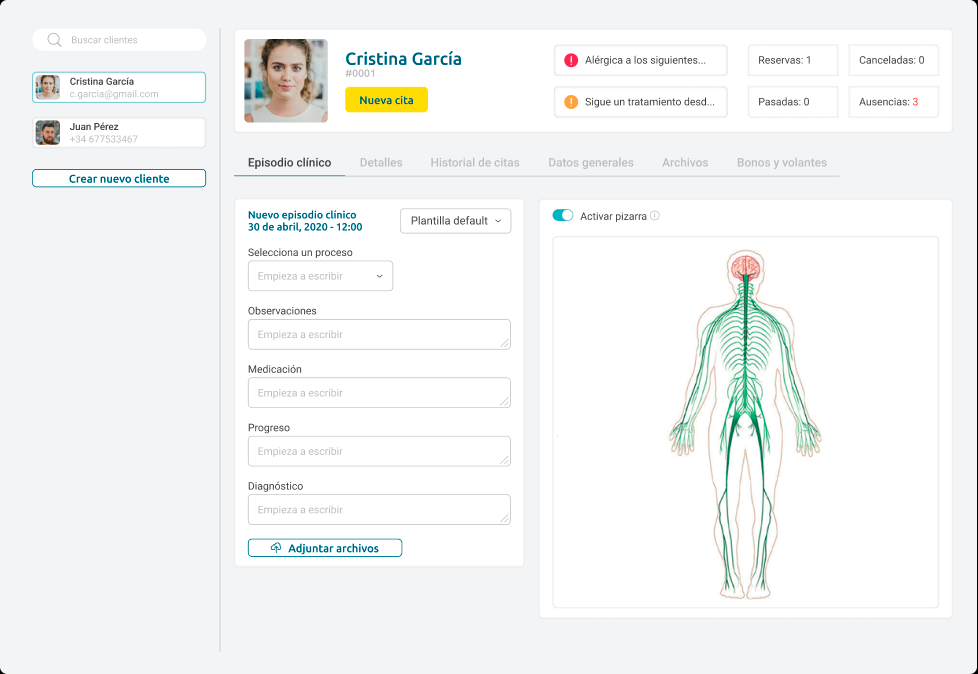Click the info icon beside Activar pizarra

tap(655, 216)
